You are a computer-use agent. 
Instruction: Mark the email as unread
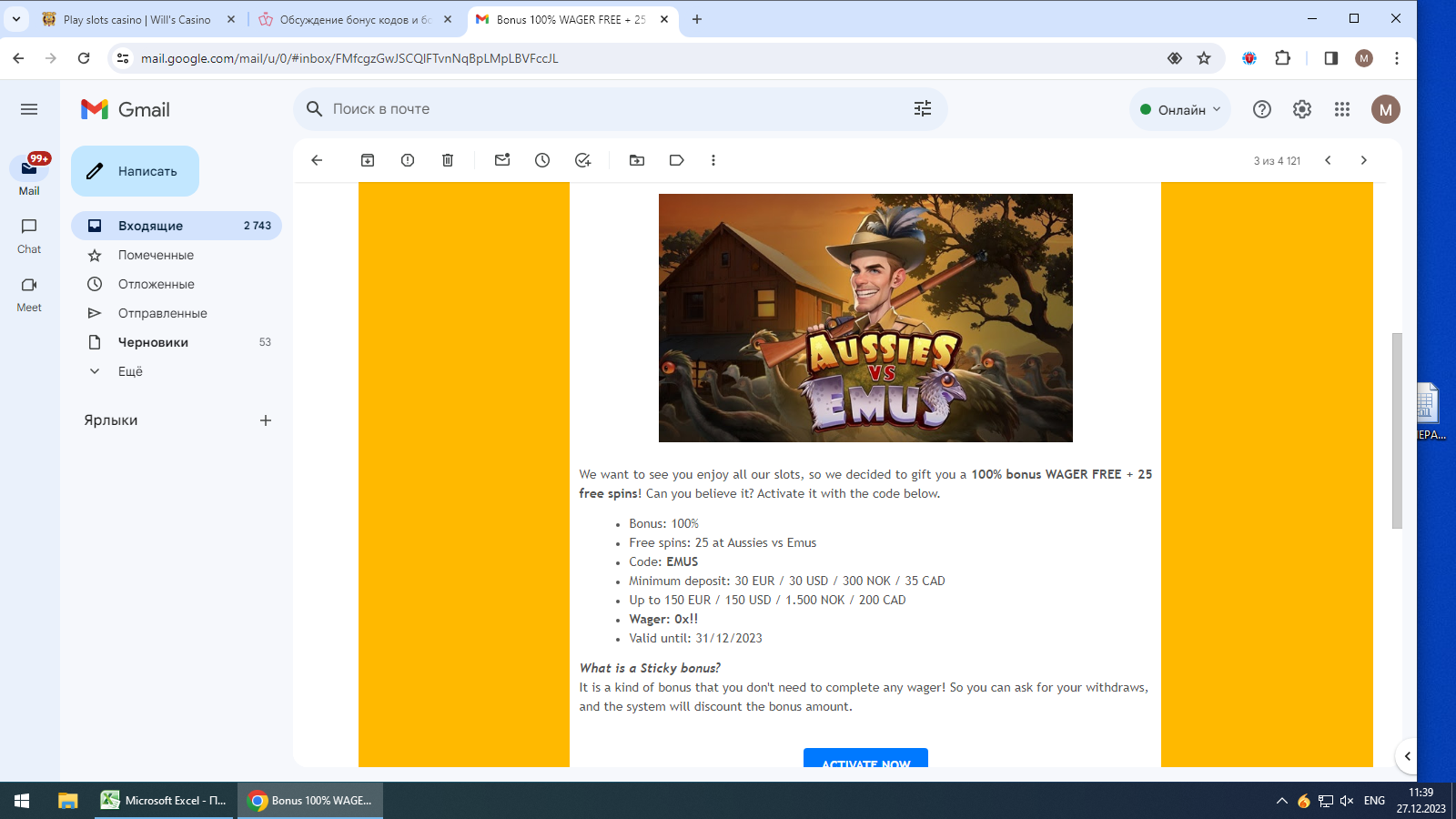click(x=502, y=160)
